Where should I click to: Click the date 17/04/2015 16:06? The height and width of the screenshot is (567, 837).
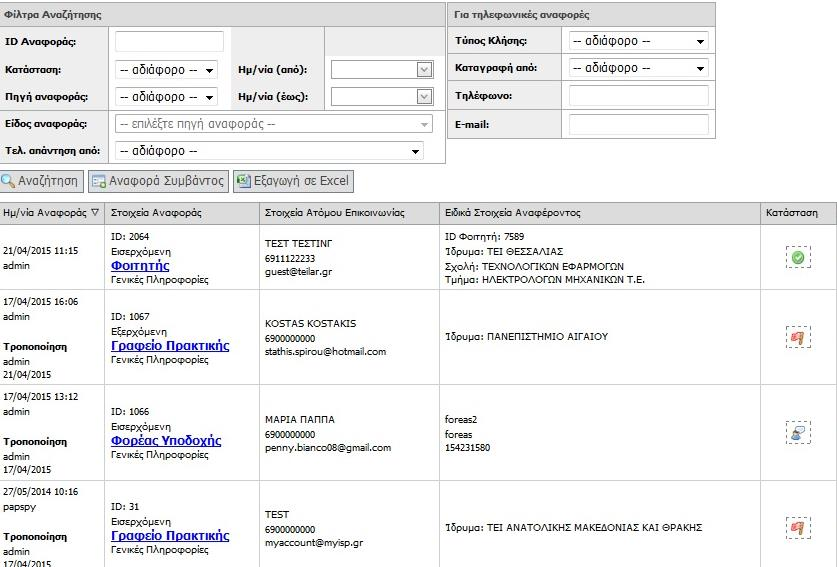point(41,302)
